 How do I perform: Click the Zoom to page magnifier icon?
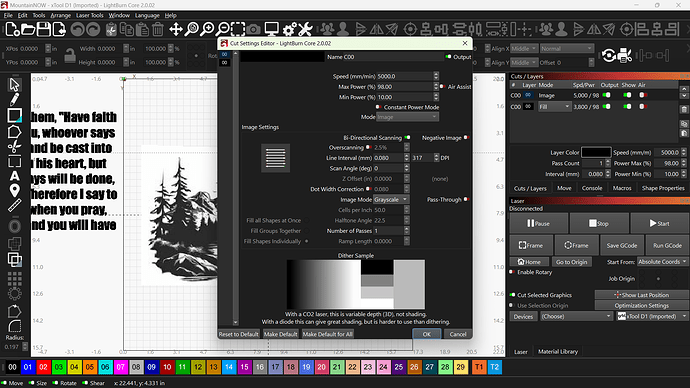pos(191,29)
